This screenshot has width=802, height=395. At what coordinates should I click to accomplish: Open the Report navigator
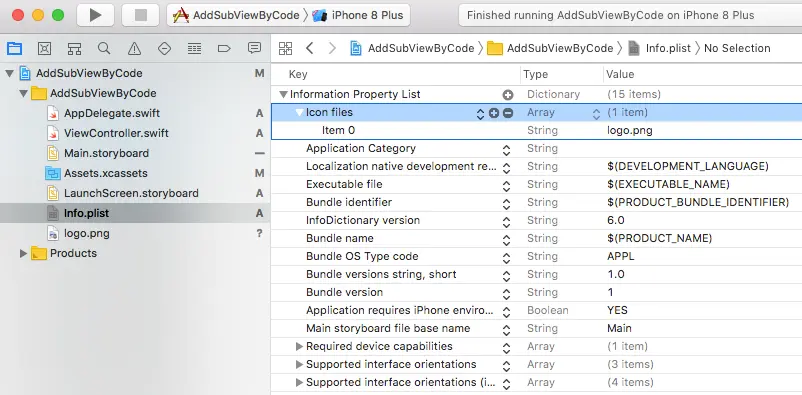pyautogui.click(x=254, y=49)
